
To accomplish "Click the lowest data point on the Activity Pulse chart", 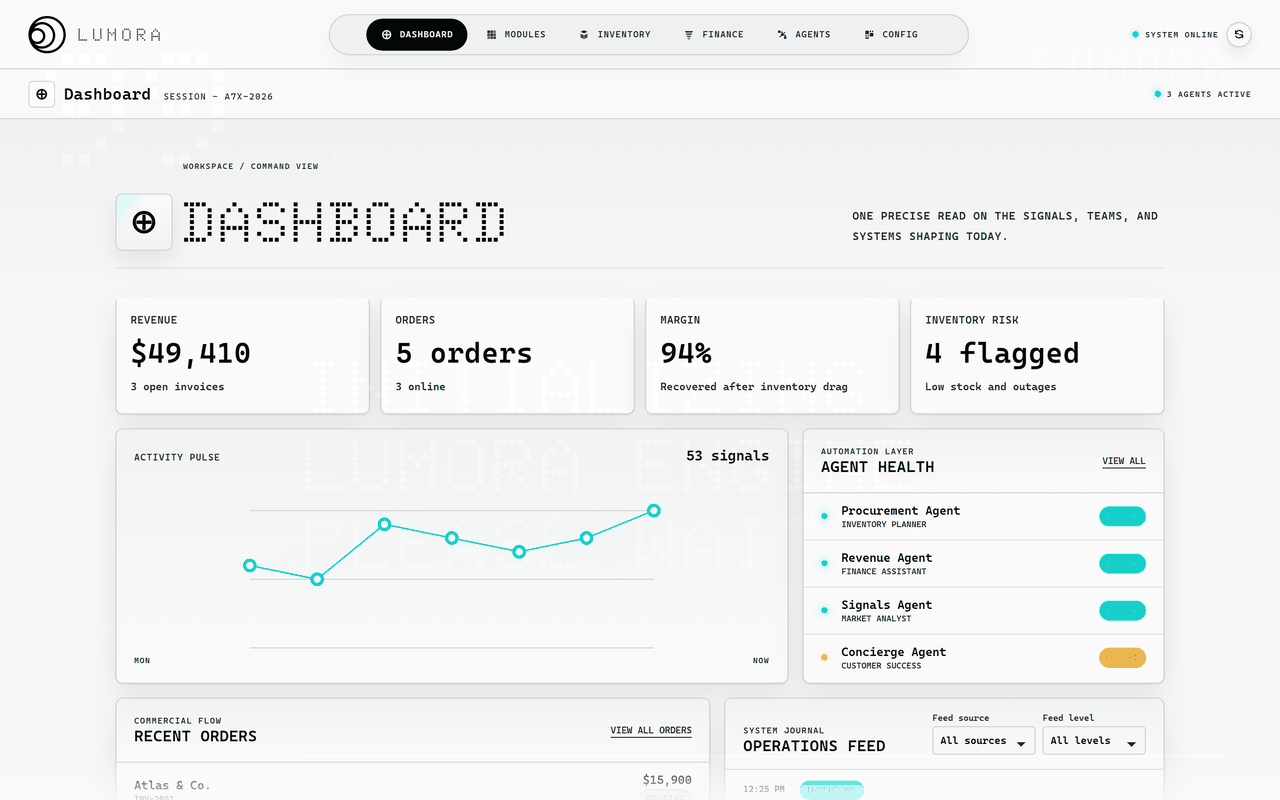I will (x=317, y=579).
